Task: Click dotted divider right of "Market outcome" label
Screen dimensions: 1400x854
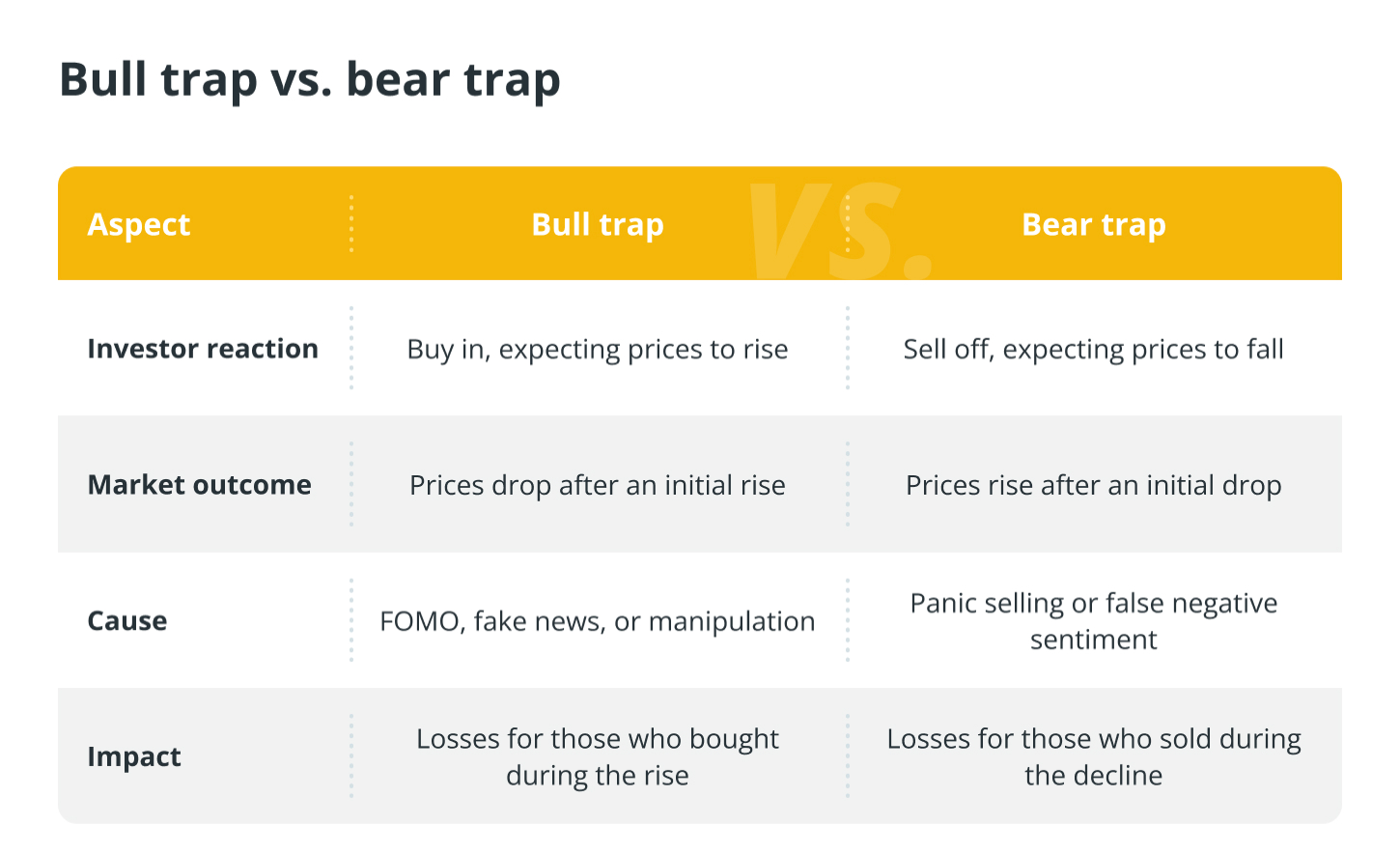Action: (351, 485)
